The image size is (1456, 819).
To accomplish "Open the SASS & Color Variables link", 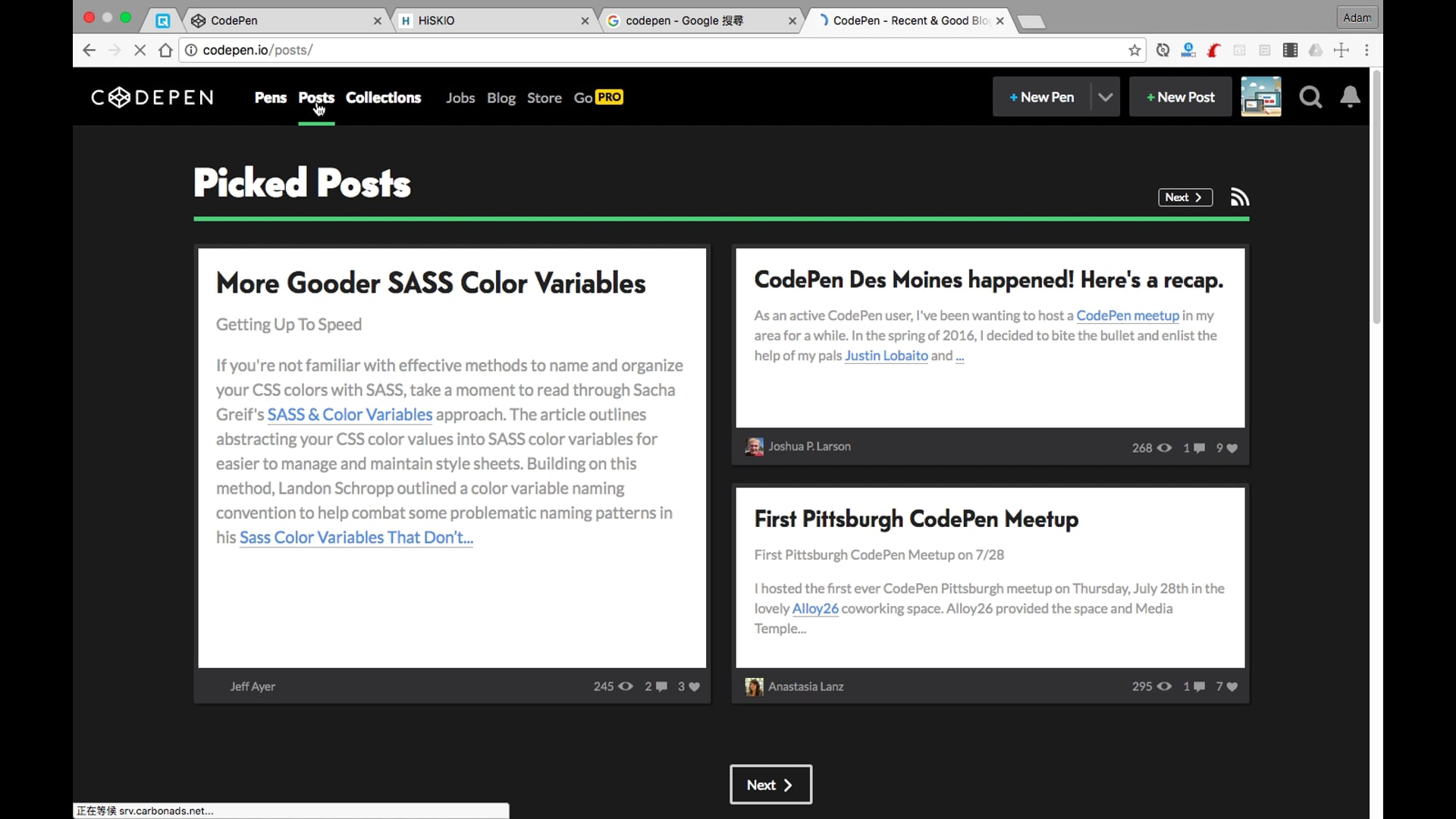I will [350, 414].
